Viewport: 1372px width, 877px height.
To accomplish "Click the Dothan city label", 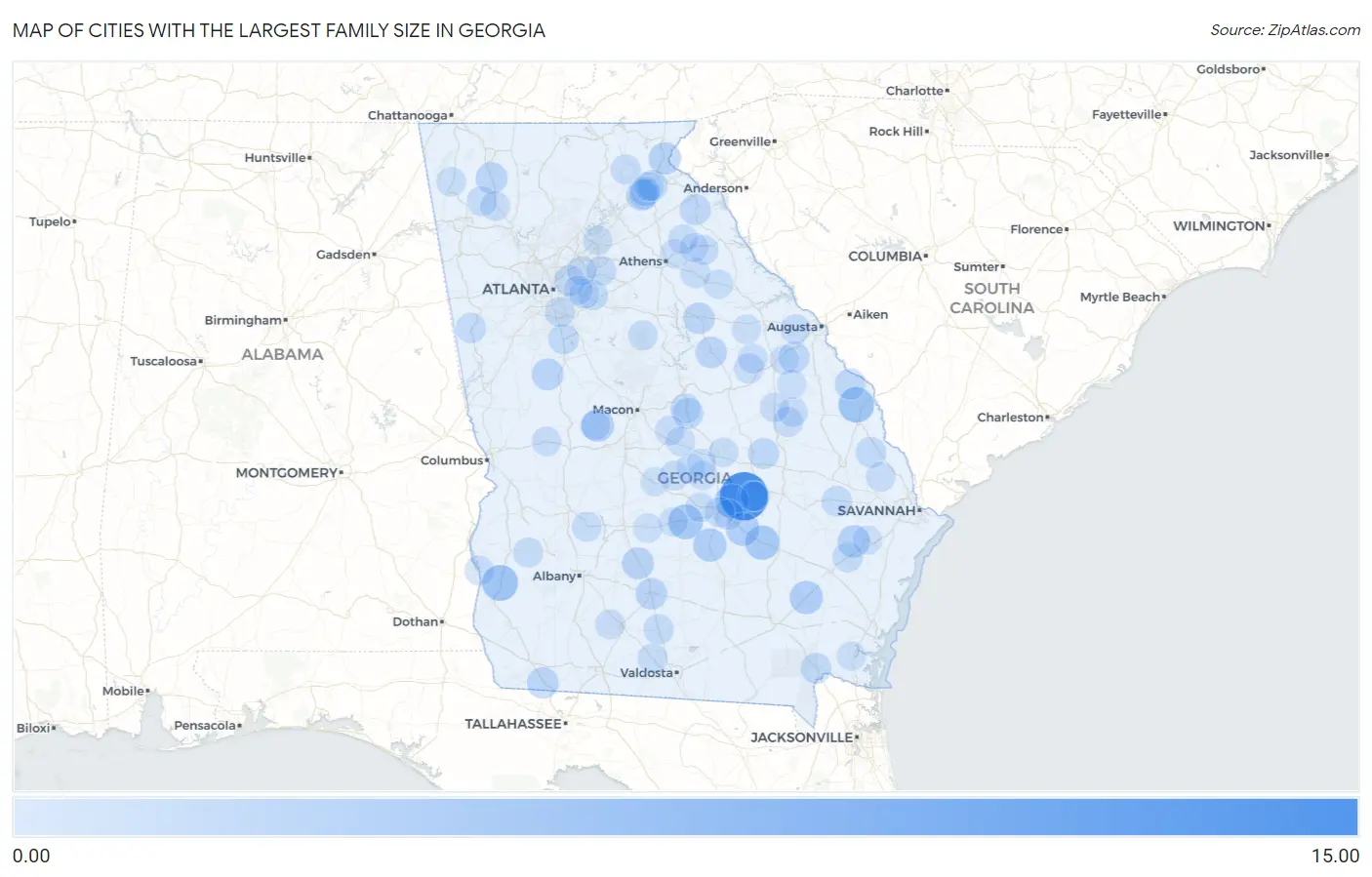I will 415,621.
